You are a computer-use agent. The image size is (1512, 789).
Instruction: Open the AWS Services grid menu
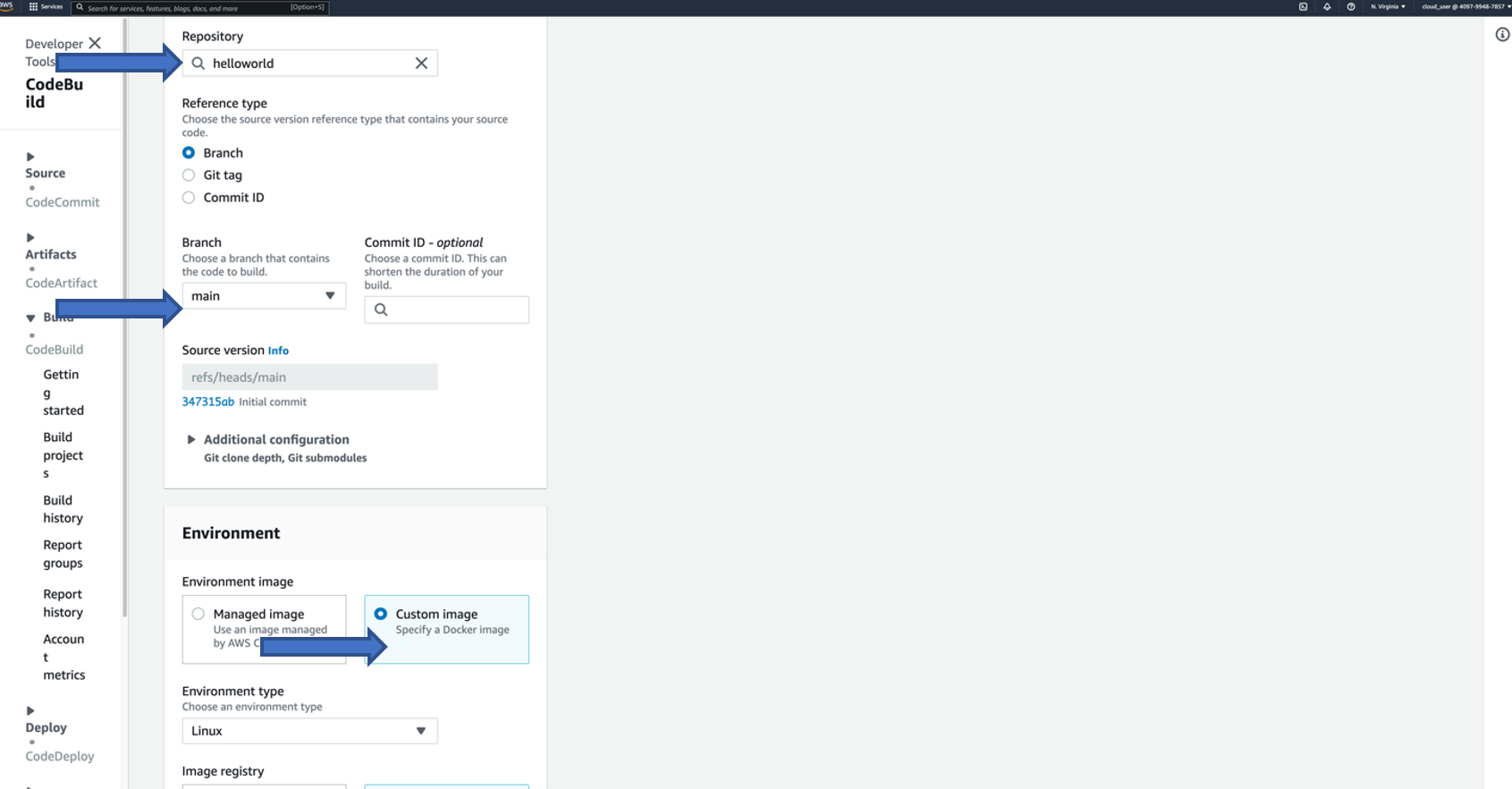click(x=45, y=7)
